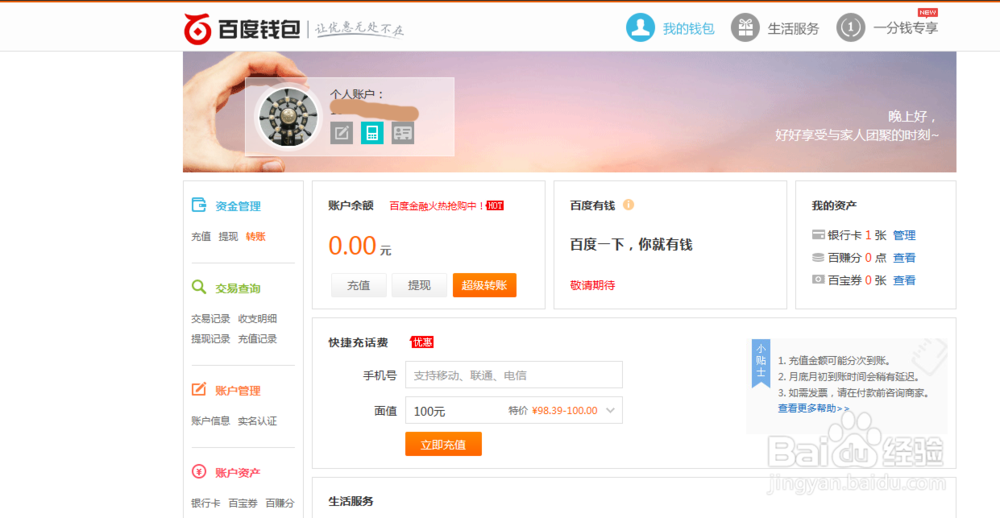The height and width of the screenshot is (518, 1000).
Task: Click the 资金管理 wallet icon
Action: click(x=199, y=205)
